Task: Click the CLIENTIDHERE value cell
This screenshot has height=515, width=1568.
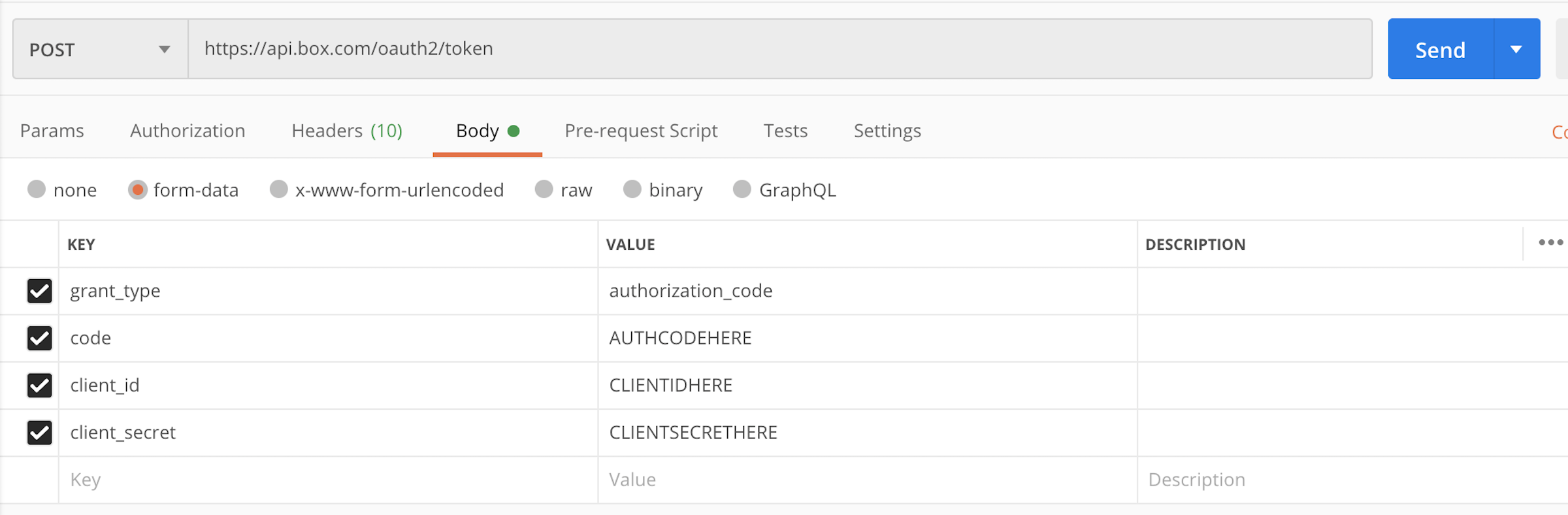Action: click(x=868, y=386)
